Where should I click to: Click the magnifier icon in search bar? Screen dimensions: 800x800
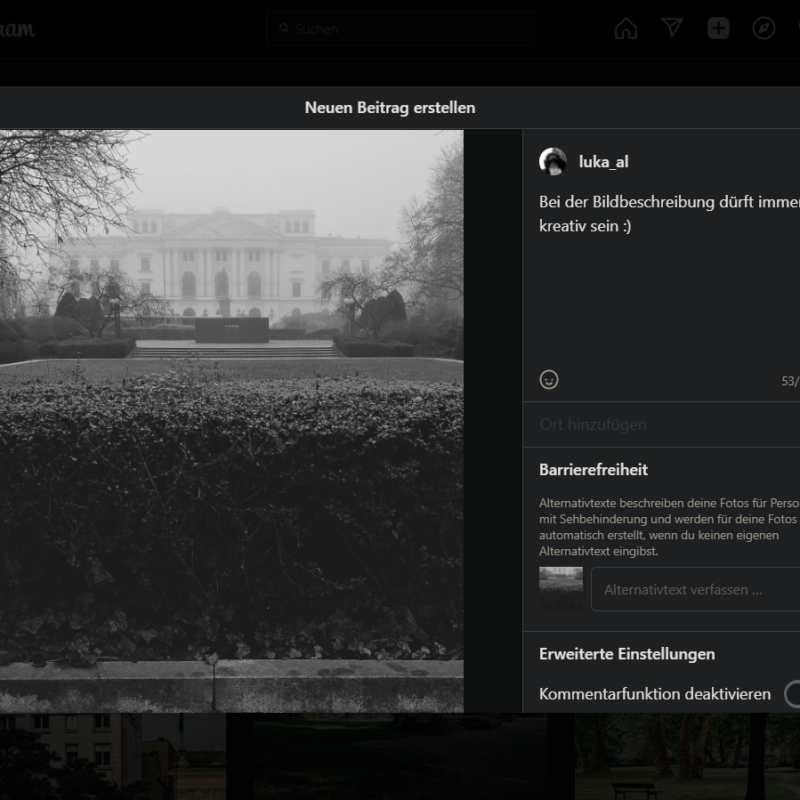284,29
